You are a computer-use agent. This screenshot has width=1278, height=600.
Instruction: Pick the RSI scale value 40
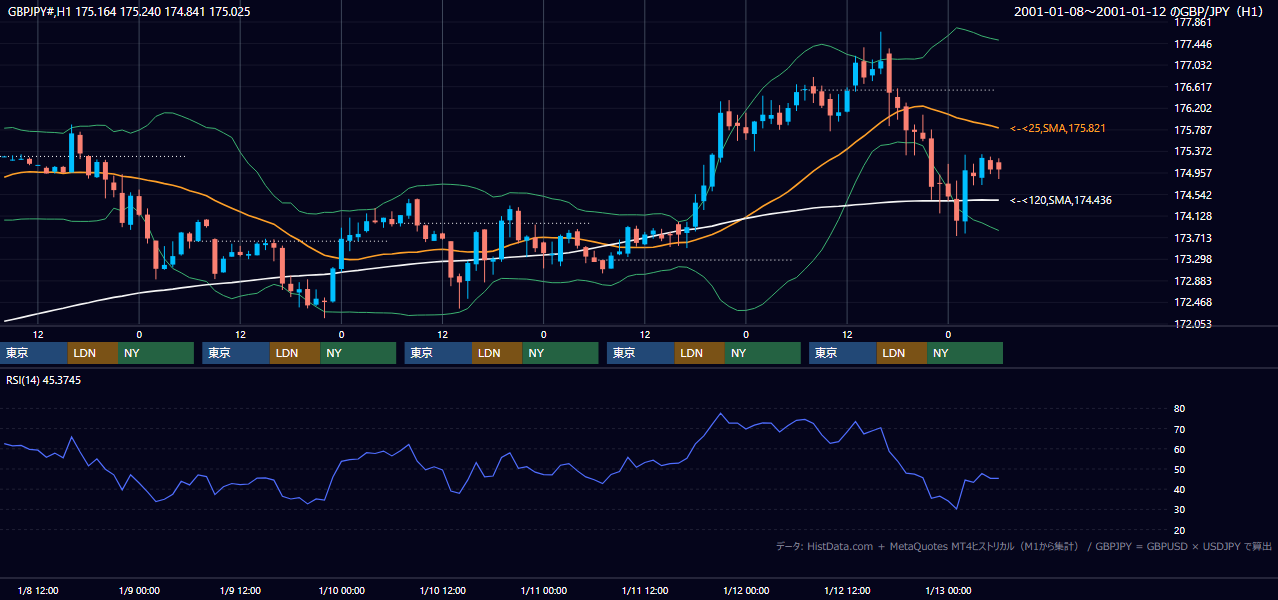pyautogui.click(x=1180, y=489)
